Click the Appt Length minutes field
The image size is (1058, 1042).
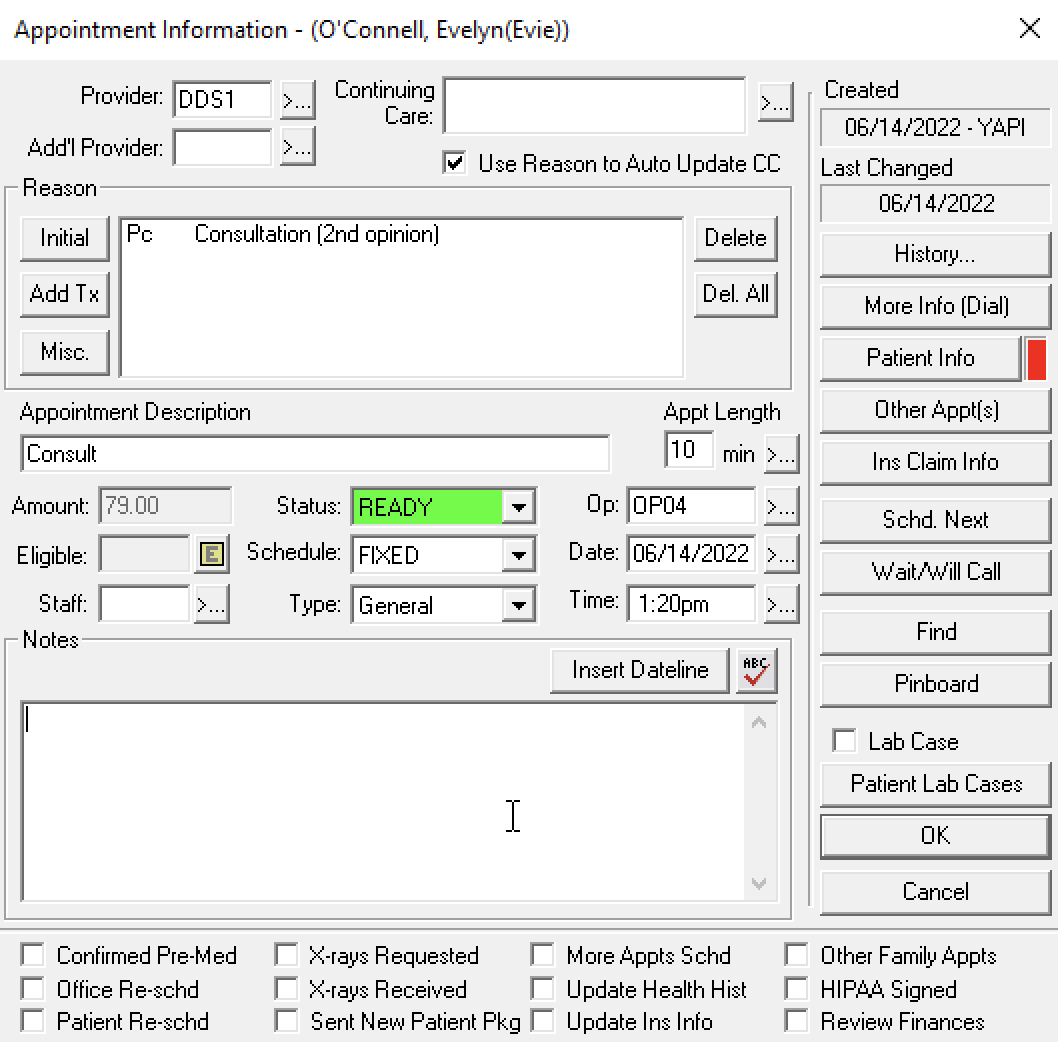[x=689, y=450]
